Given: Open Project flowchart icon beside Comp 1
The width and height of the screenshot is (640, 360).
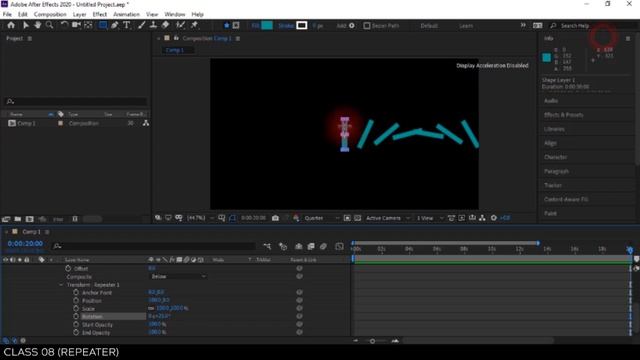Looking at the screenshot, I should 146,123.
